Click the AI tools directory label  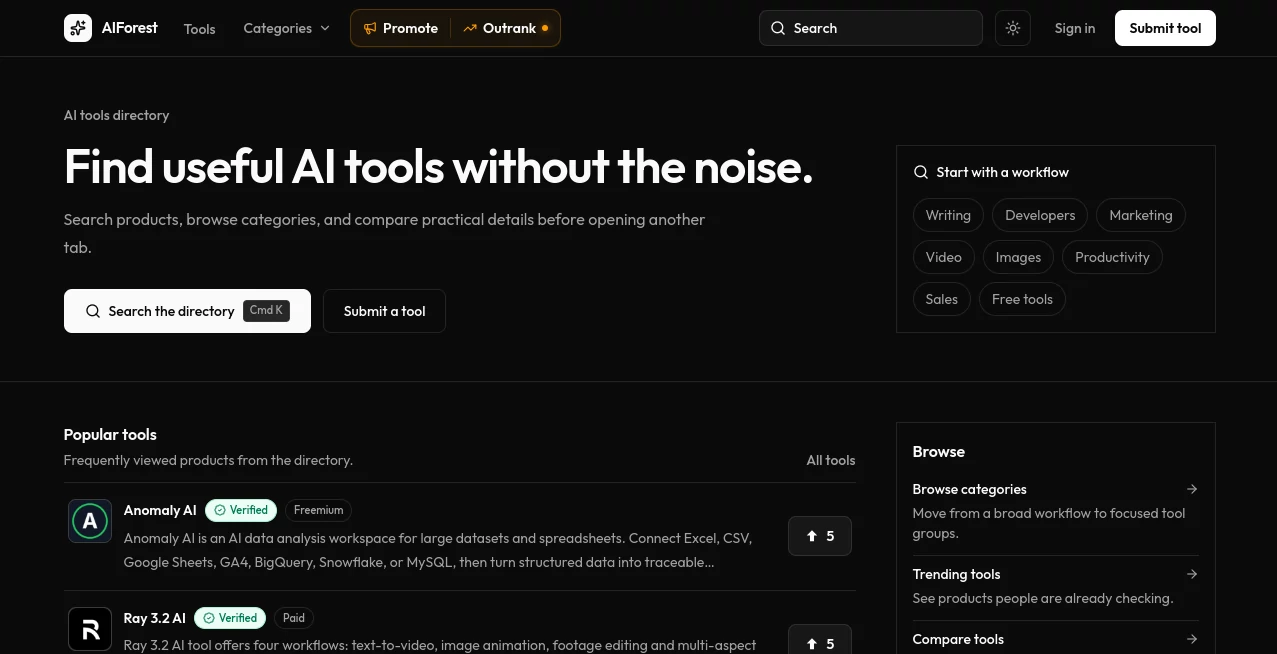(116, 115)
